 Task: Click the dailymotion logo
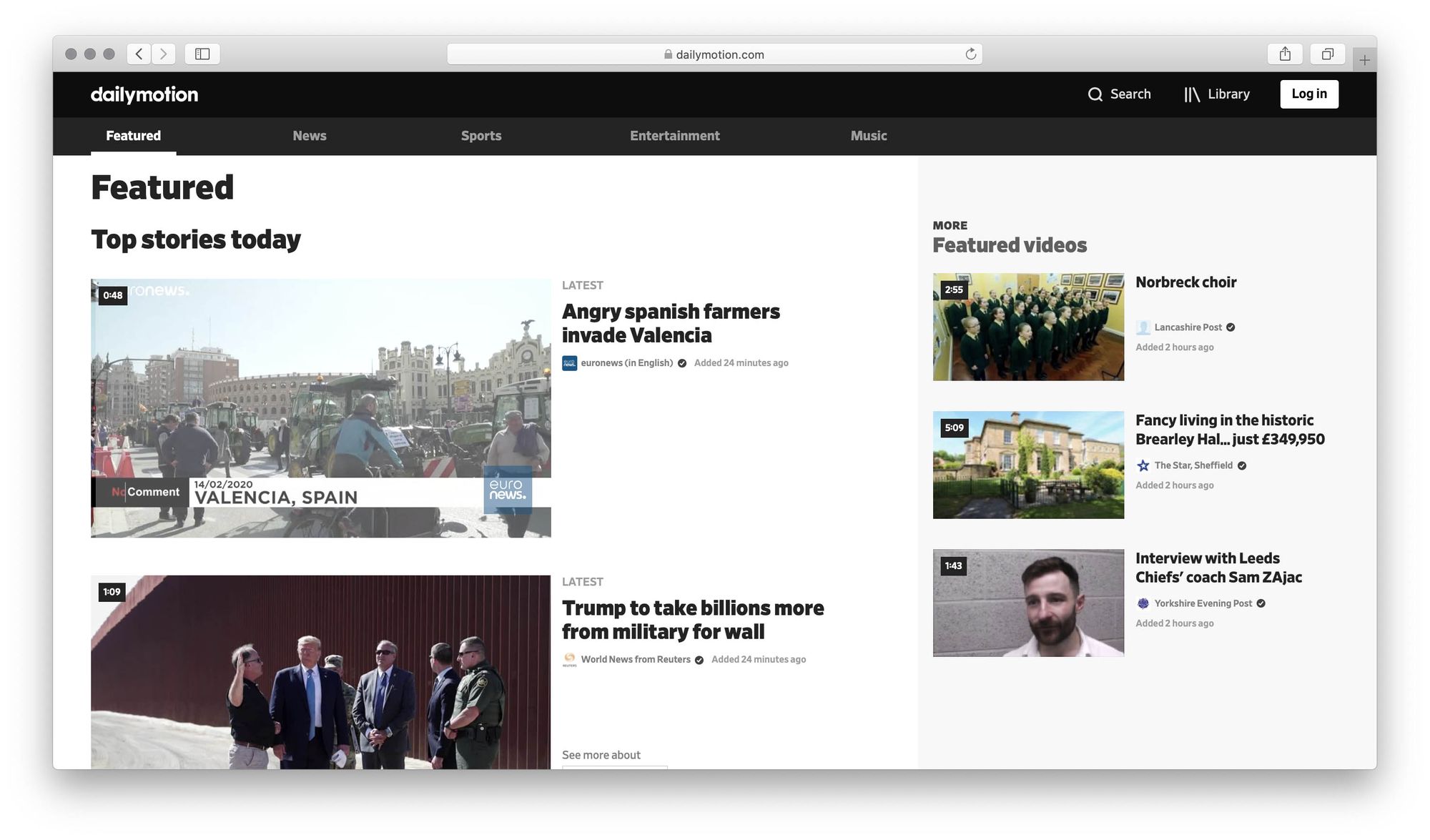[144, 94]
